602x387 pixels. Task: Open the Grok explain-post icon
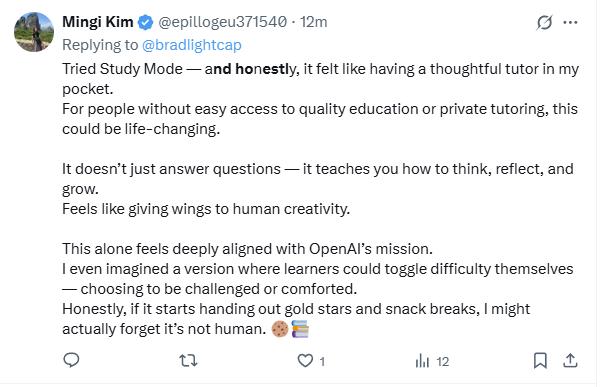point(544,22)
